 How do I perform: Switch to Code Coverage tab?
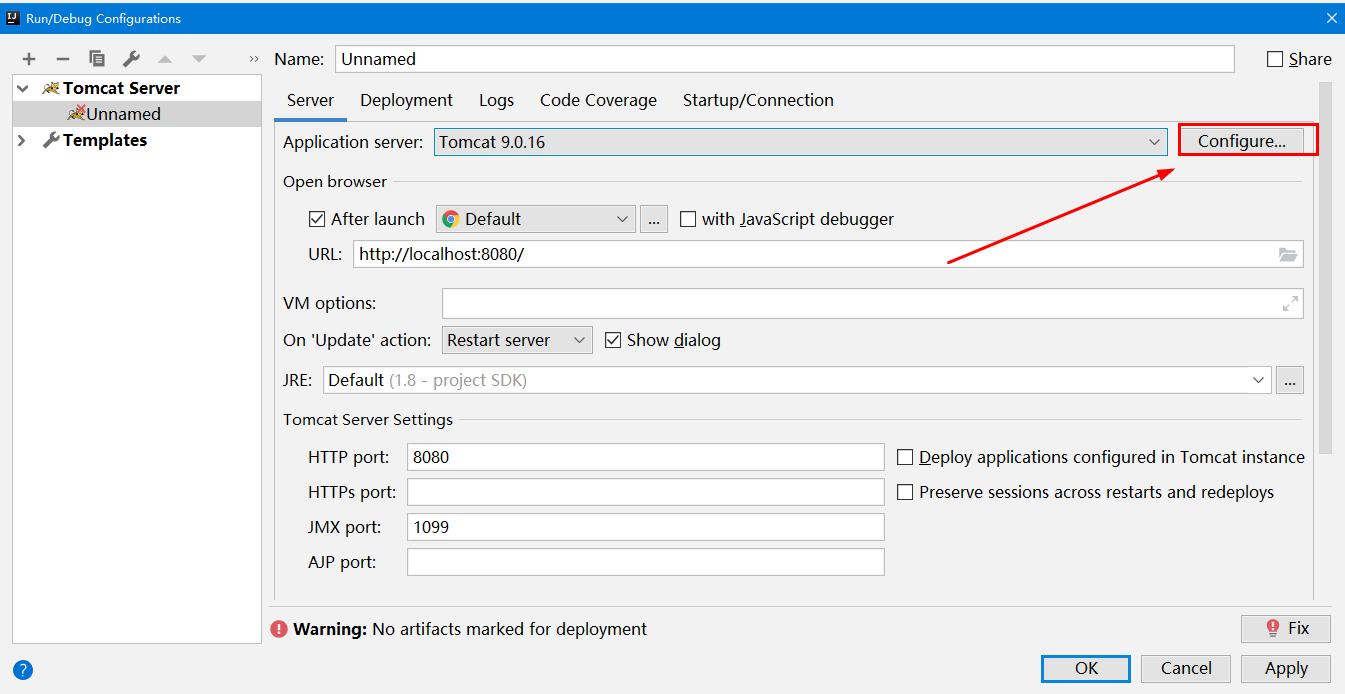(x=598, y=100)
